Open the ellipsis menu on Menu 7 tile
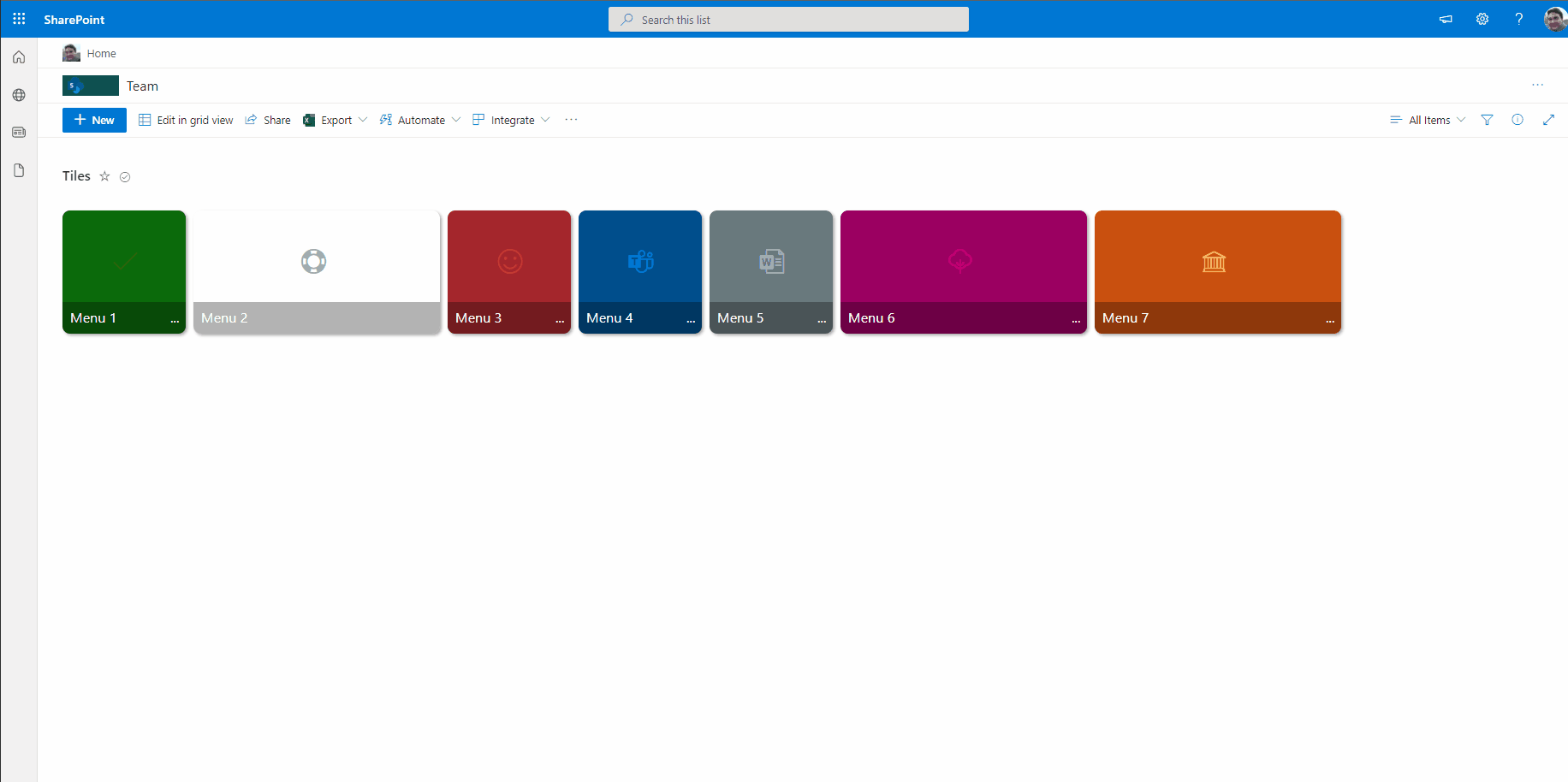1568x782 pixels. pyautogui.click(x=1330, y=319)
